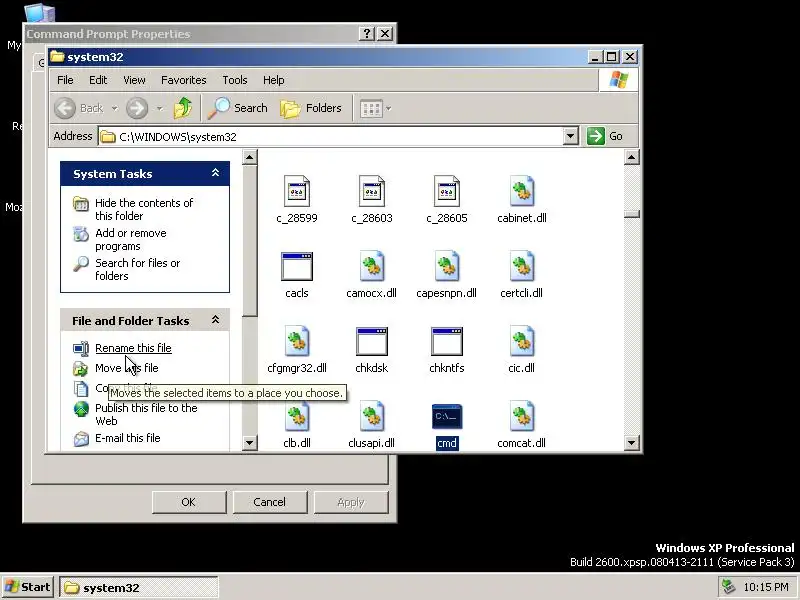Collapse File and Folder Tasks panel

pos(215,320)
